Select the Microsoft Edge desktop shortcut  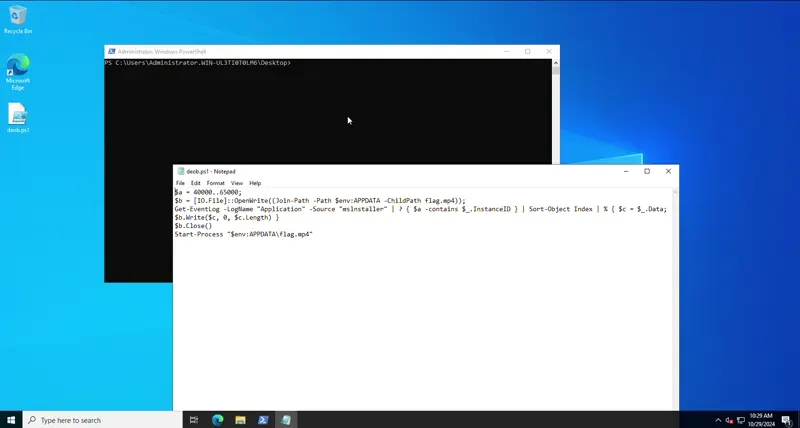tap(18, 72)
